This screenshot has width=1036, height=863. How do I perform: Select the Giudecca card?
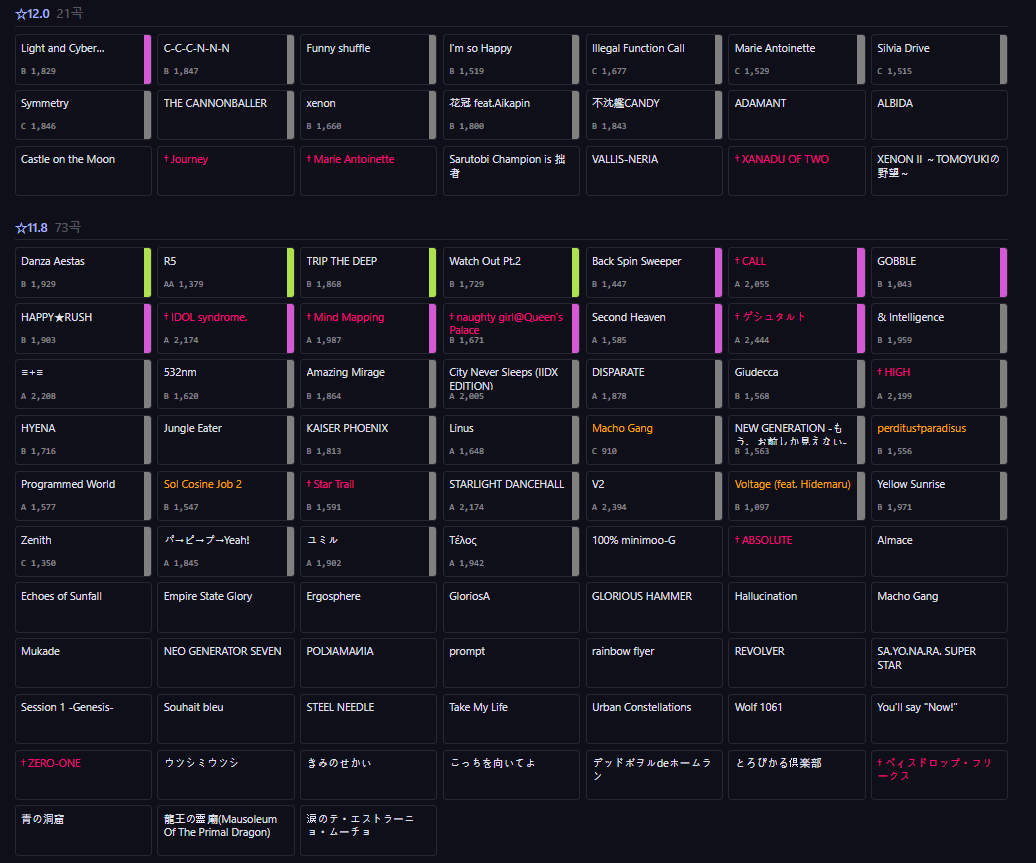797,384
